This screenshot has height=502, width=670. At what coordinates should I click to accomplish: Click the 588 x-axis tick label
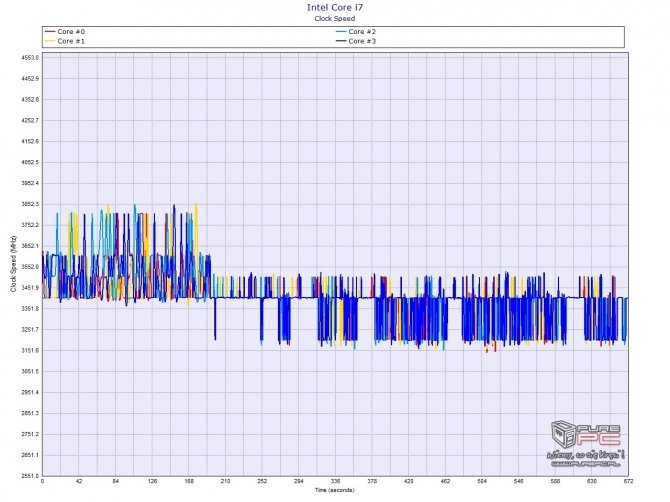point(555,481)
